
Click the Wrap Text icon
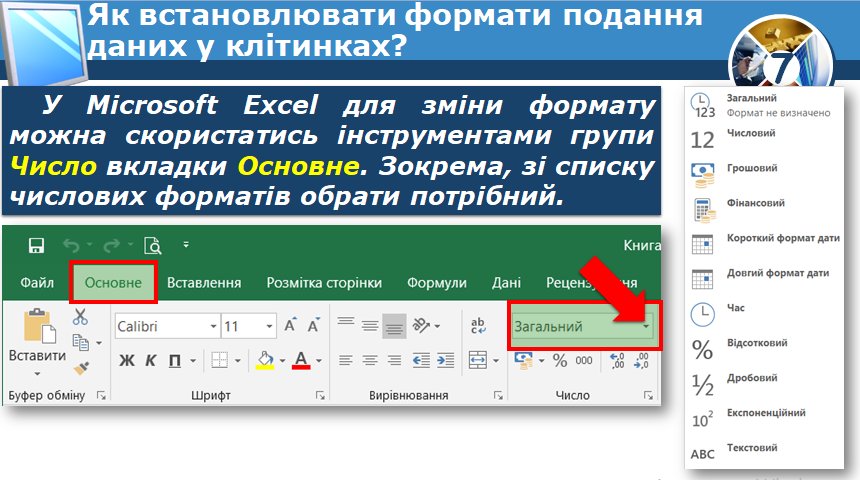point(478,326)
